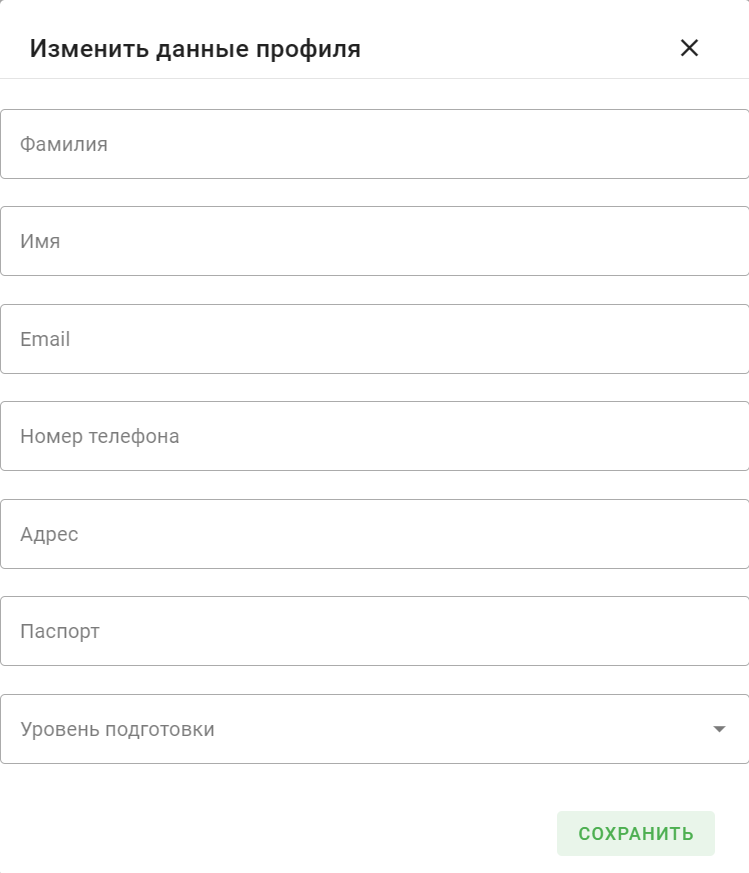Click the Сохранить button
Image resolution: width=749 pixels, height=873 pixels.
click(635, 833)
